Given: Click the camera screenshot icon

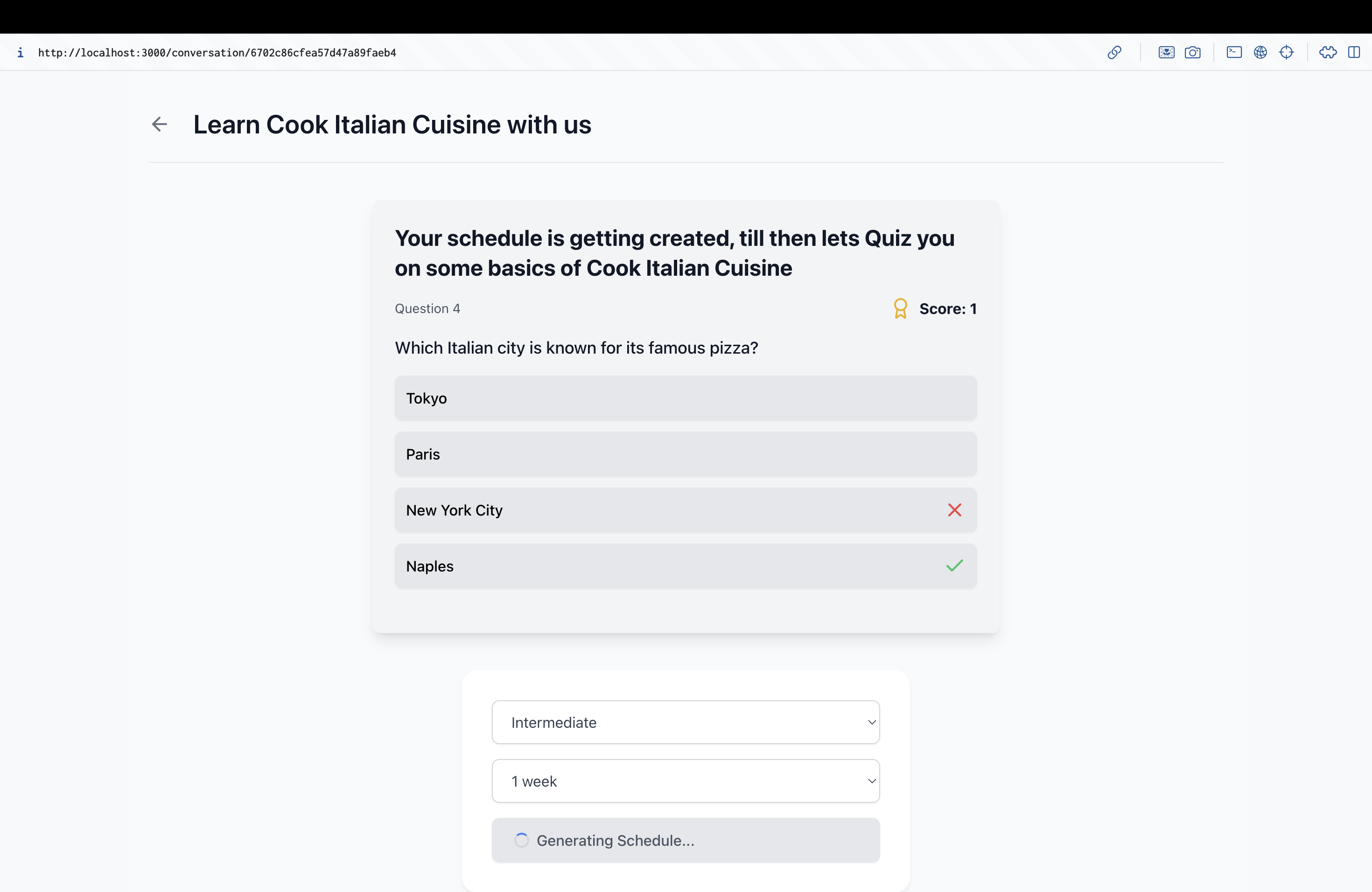Looking at the screenshot, I should pos(1192,52).
